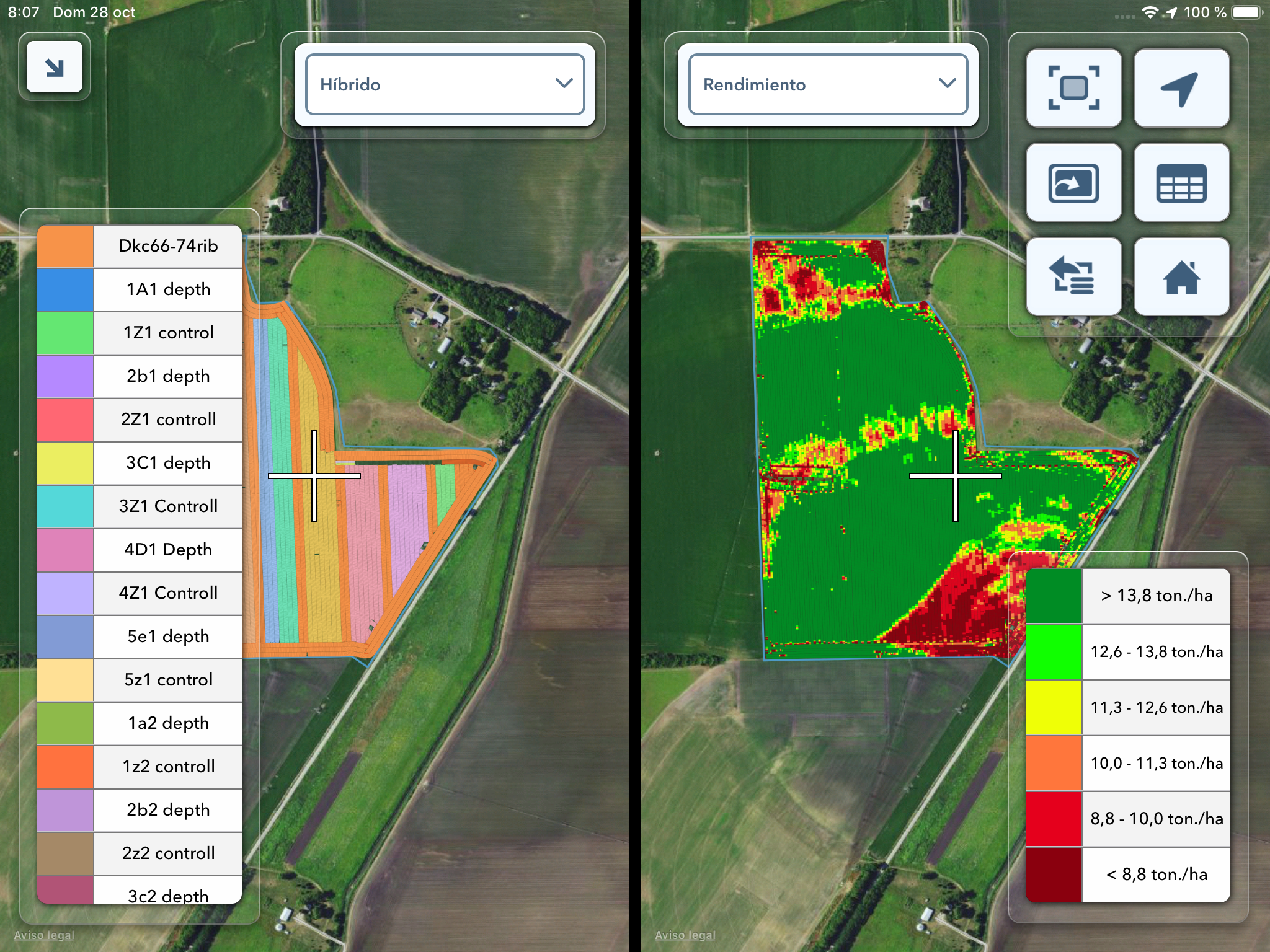The image size is (1270, 952).
Task: Select the red 8,8 - 10,0 ton./ha swatch
Action: 1054,819
